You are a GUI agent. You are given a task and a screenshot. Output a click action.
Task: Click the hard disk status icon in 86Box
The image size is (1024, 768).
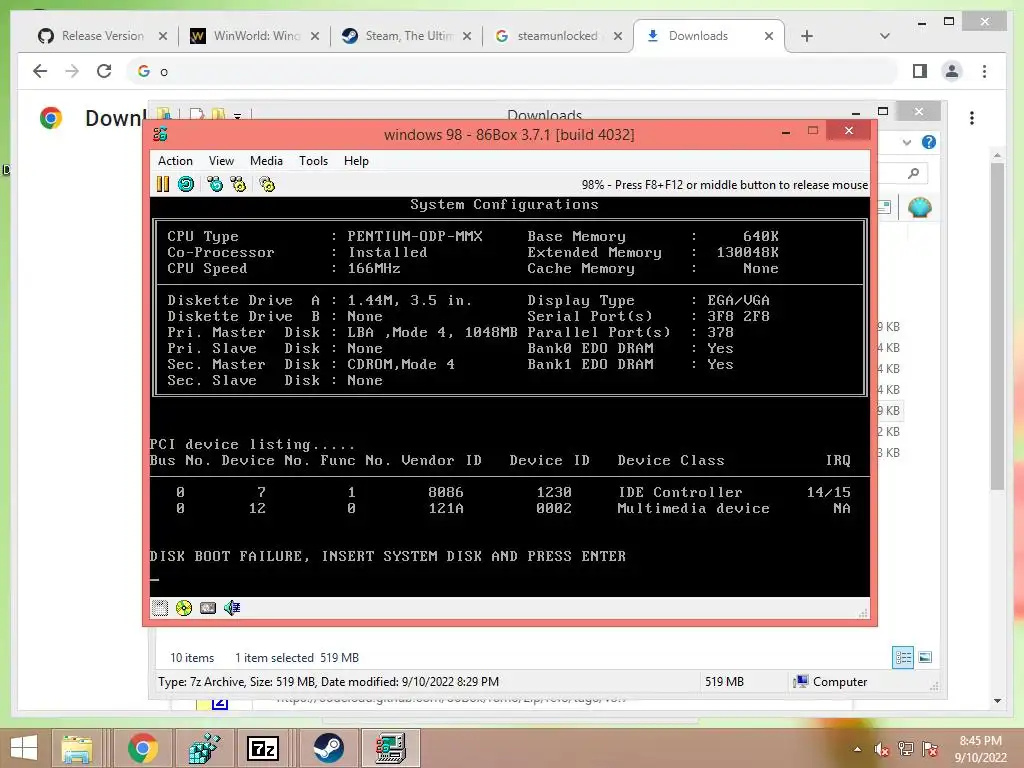[208, 608]
